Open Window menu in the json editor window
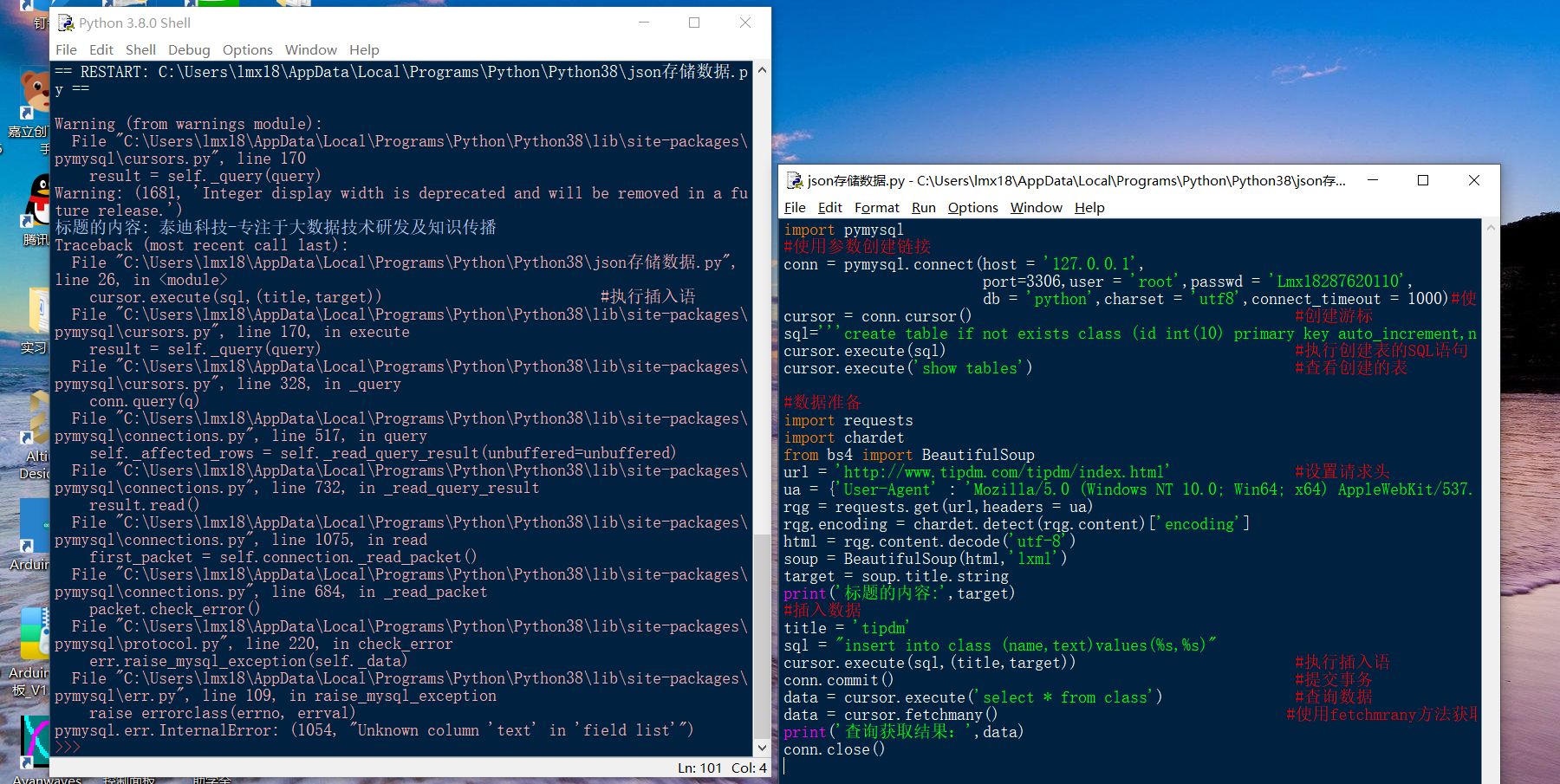This screenshot has width=1560, height=784. pos(1037,208)
